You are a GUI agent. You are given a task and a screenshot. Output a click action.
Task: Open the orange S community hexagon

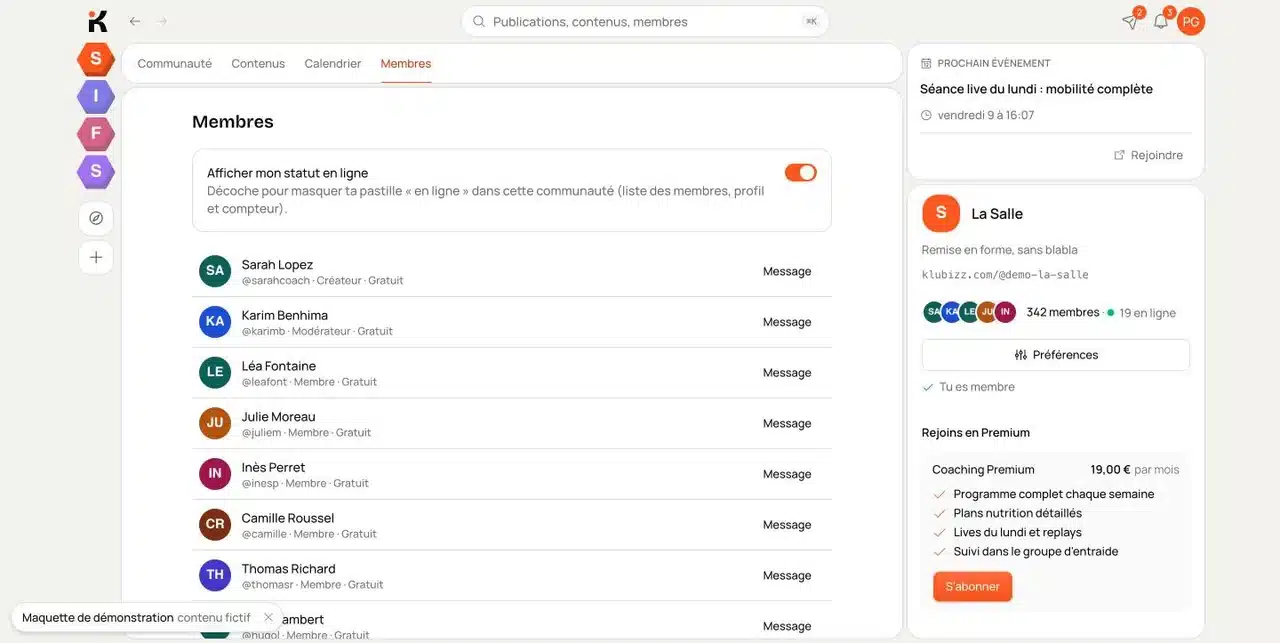96,58
